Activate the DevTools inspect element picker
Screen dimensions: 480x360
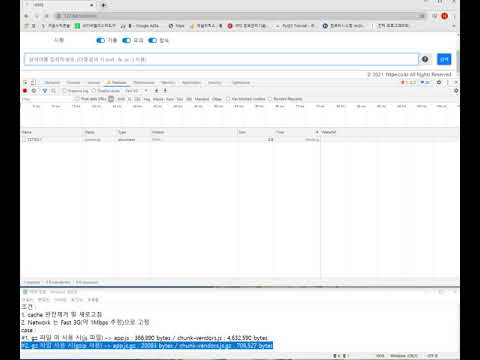pos(25,82)
